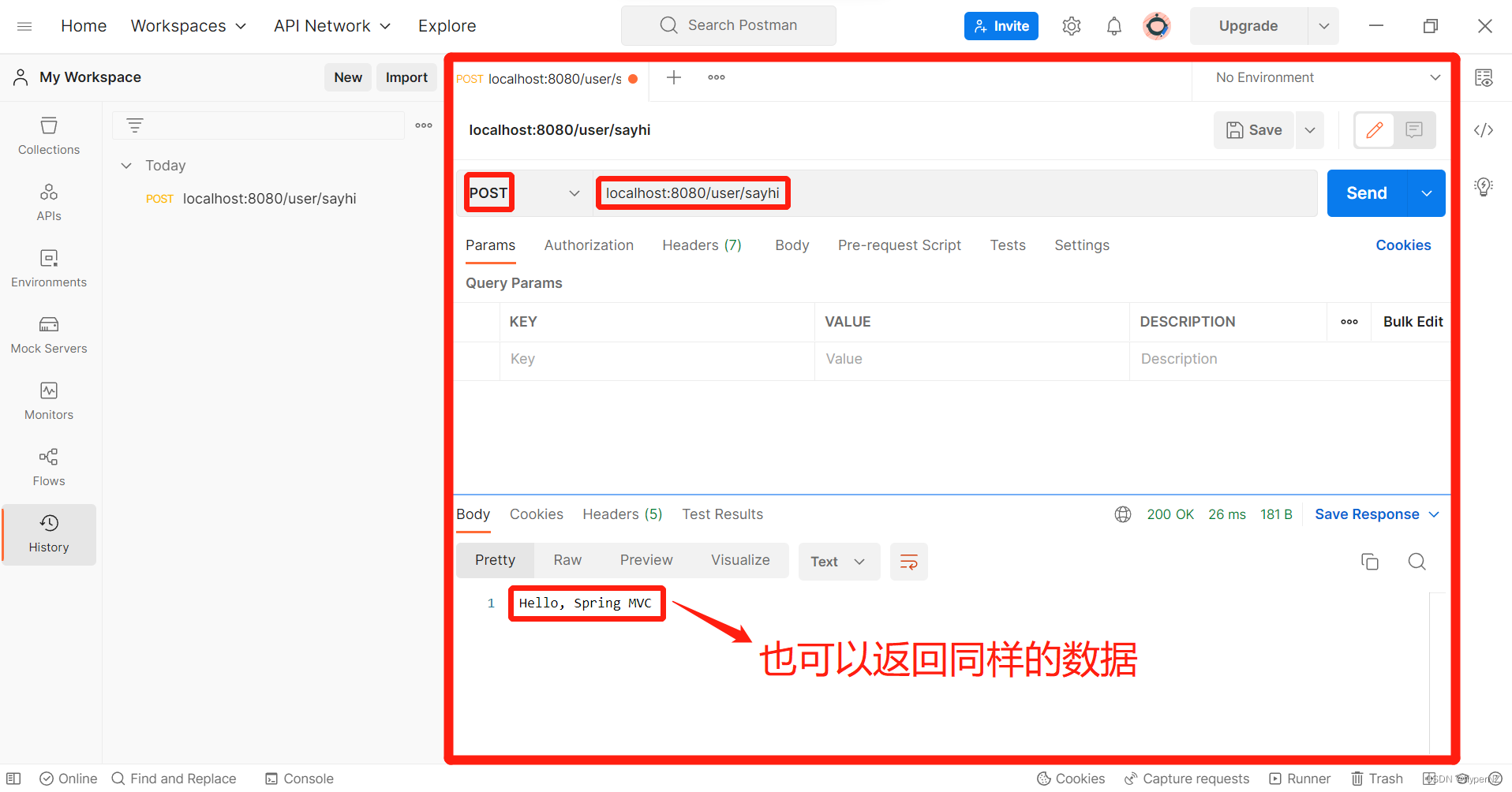Switch response view to Preview
Image resolution: width=1512 pixels, height=792 pixels.
(646, 560)
